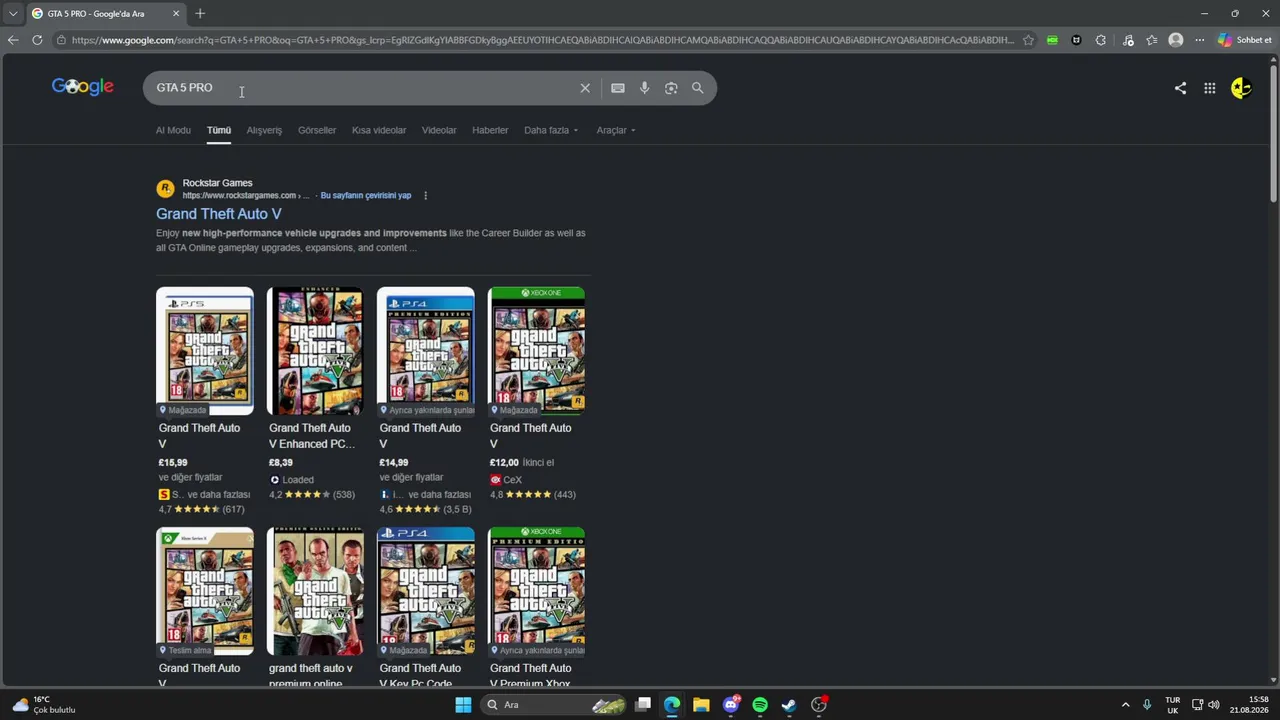Open the Xbox One £12,00 cover thumbnail
This screenshot has width=1280, height=720.
[x=537, y=351]
